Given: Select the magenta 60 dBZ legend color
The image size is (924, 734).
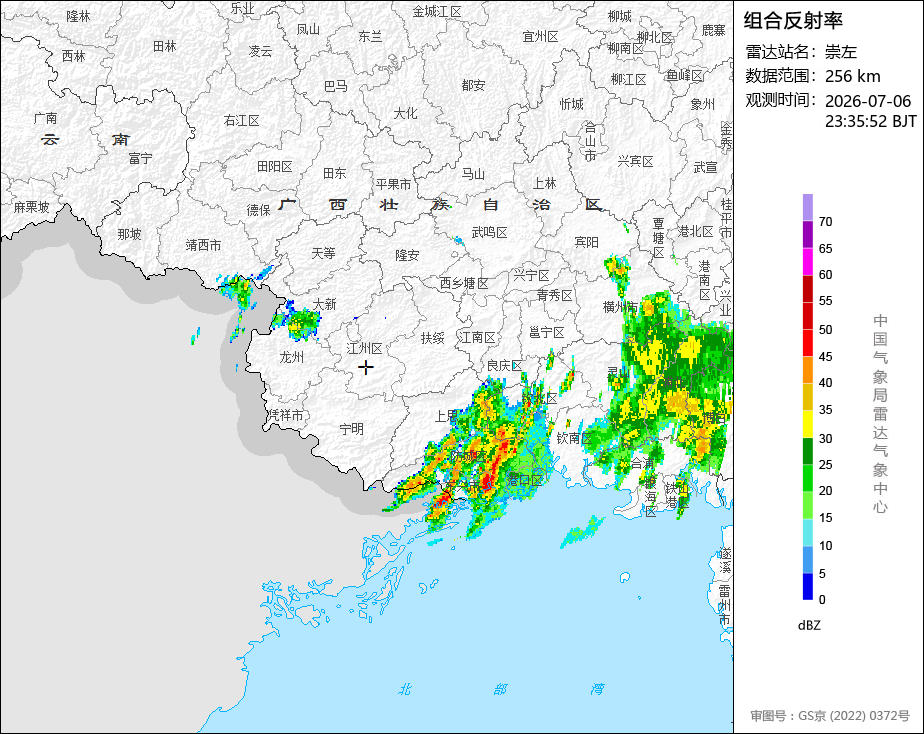Looking at the screenshot, I should [x=808, y=262].
